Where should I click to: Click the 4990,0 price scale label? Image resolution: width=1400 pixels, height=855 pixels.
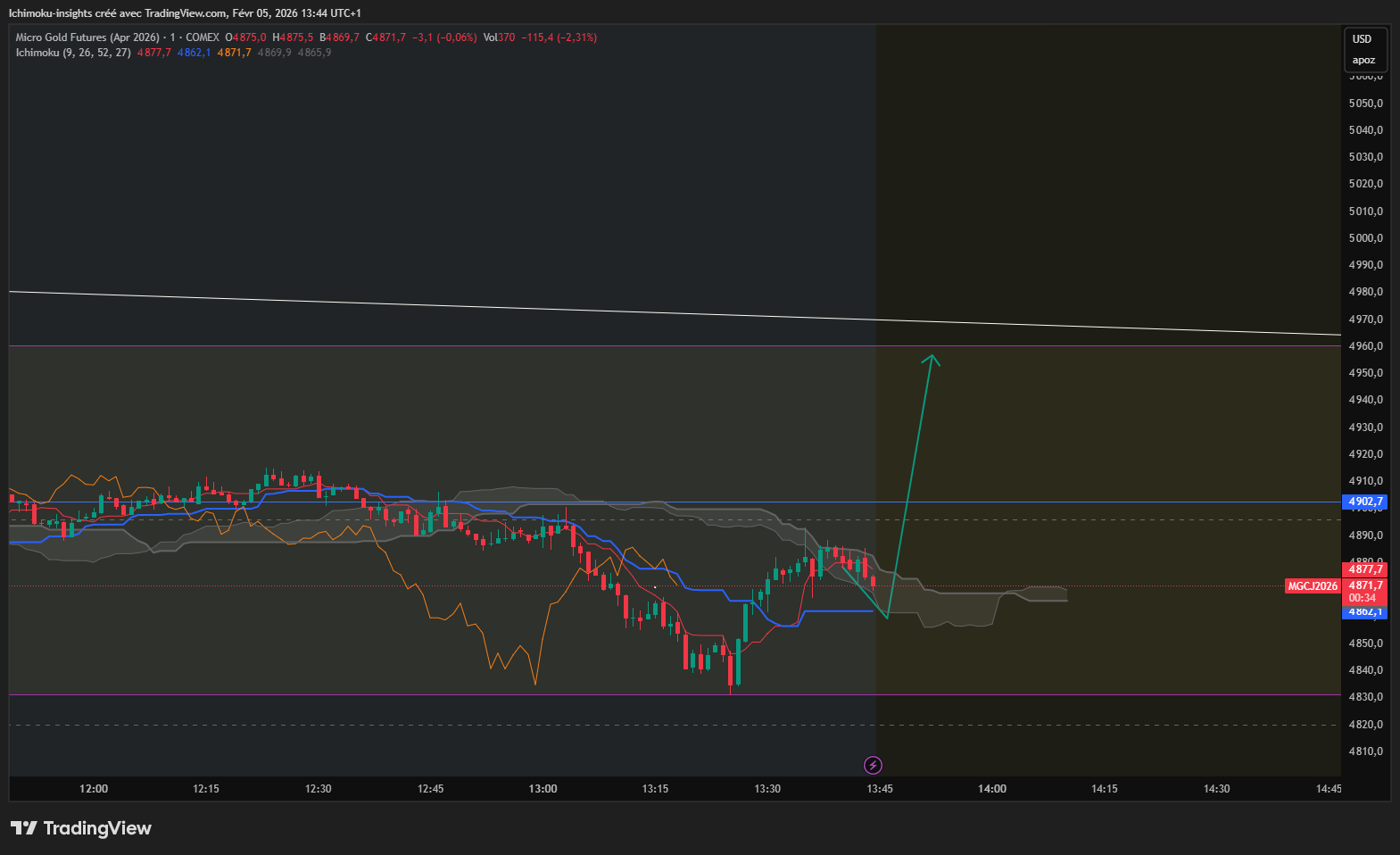1366,265
